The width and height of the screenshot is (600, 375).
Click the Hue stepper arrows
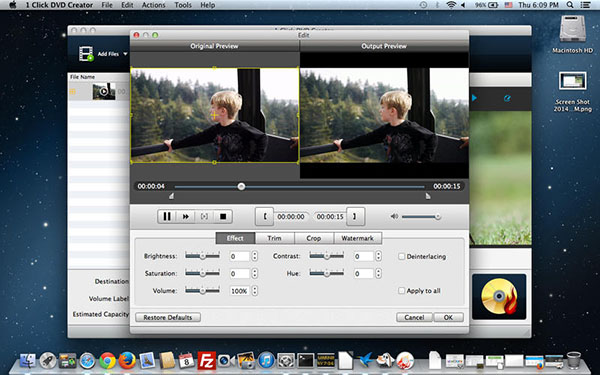click(378, 273)
